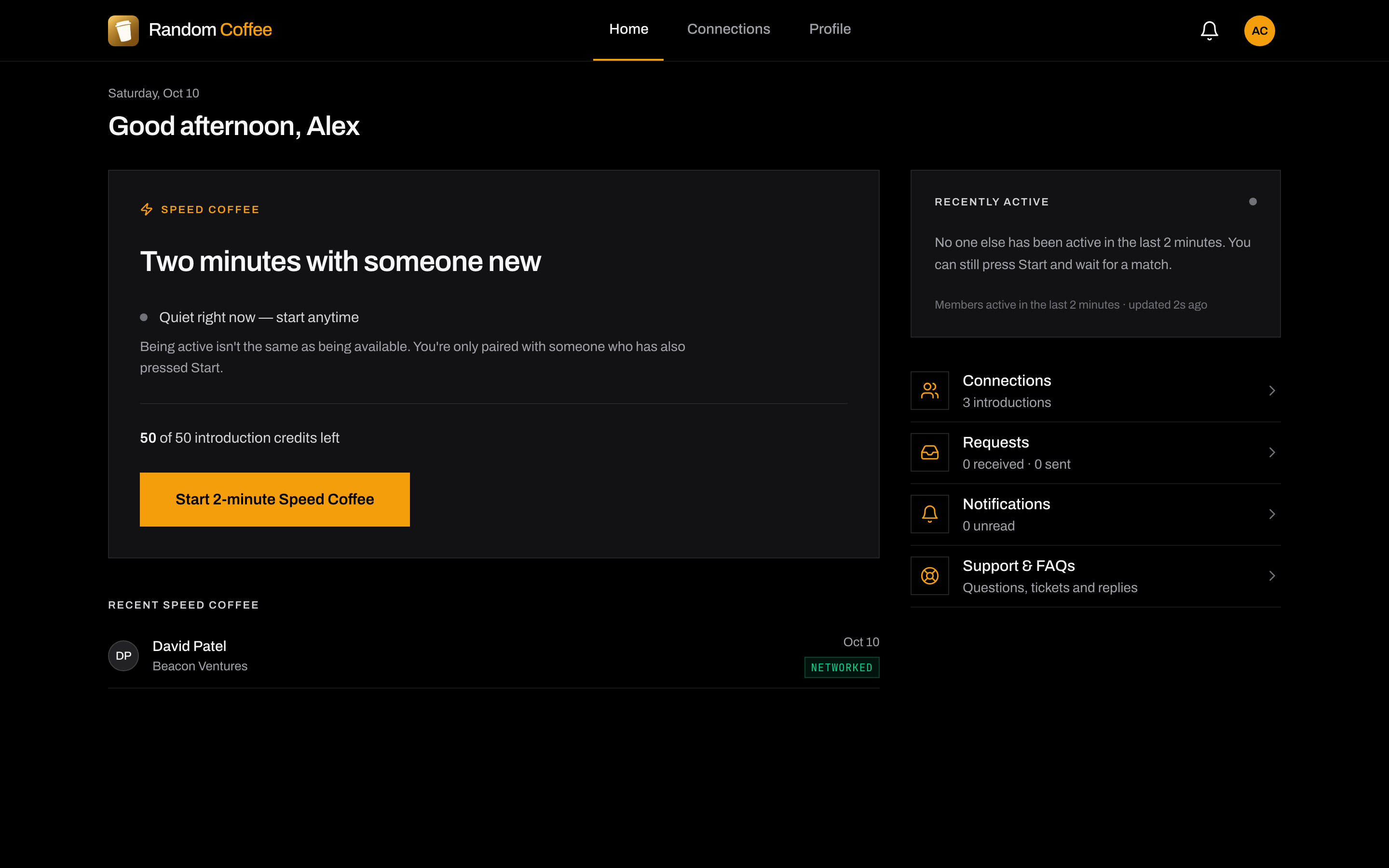Click 'Saturday, Oct 10' date text

[x=153, y=93]
